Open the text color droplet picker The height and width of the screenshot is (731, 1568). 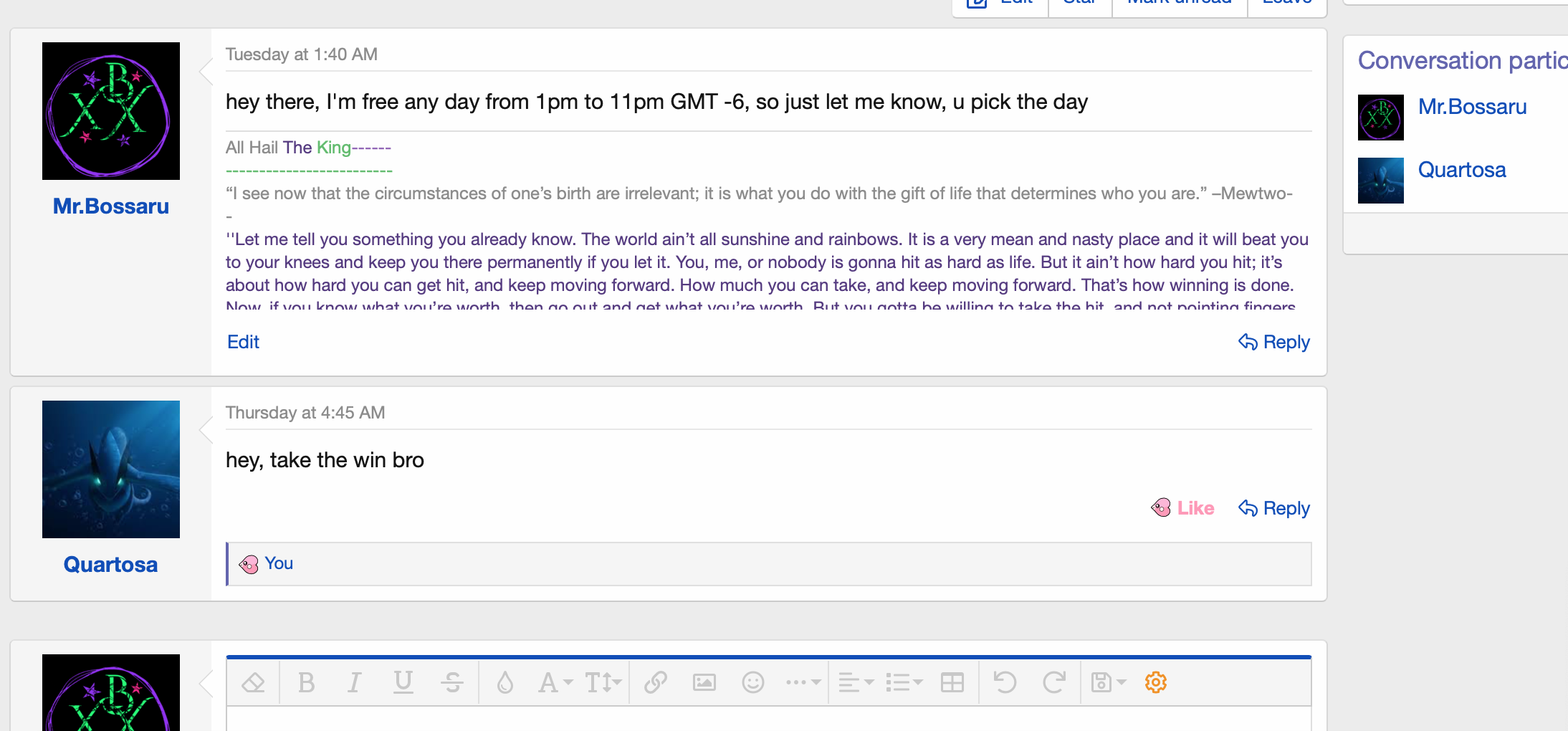tap(505, 683)
